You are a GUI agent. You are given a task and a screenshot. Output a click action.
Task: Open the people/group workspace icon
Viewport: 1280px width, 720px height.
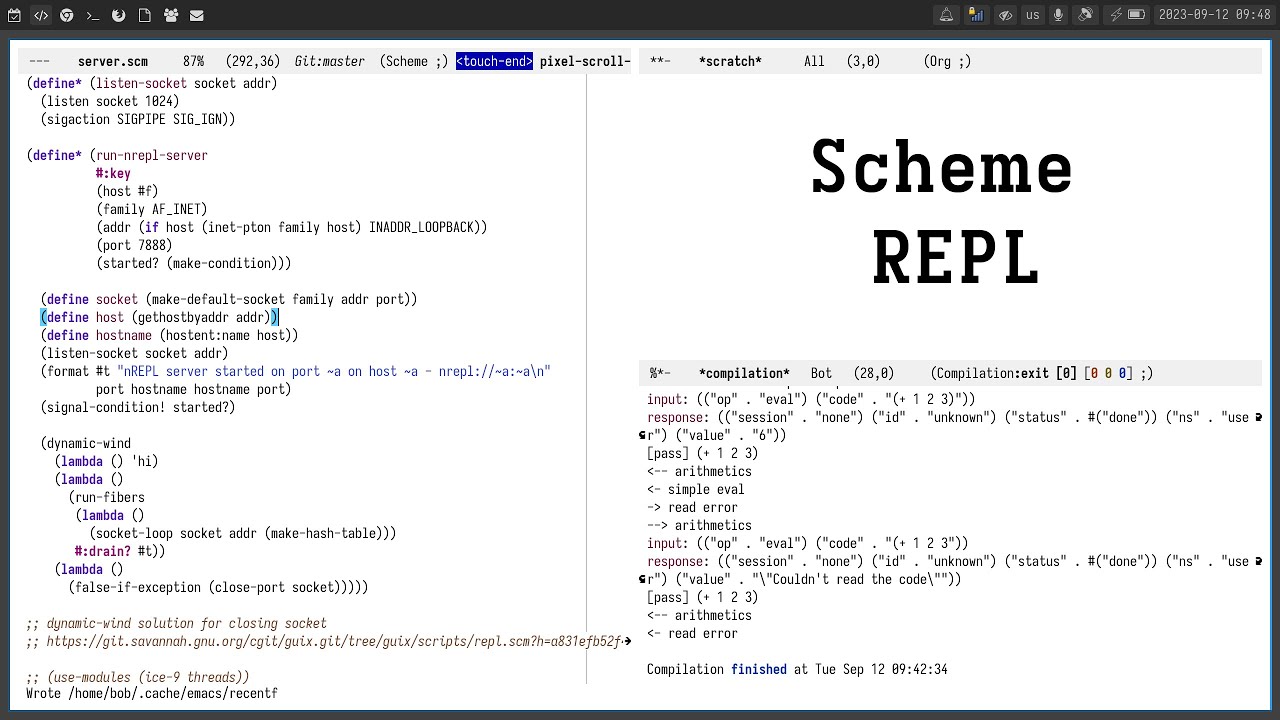click(x=171, y=15)
